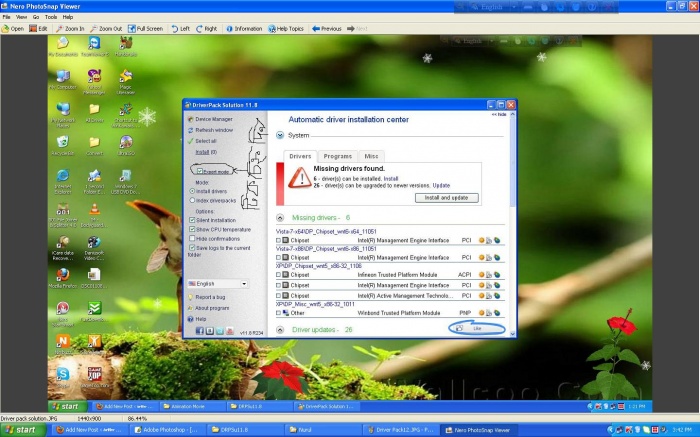Click the orange icon on the Infineon row
700x437 pixels.
coord(481,275)
